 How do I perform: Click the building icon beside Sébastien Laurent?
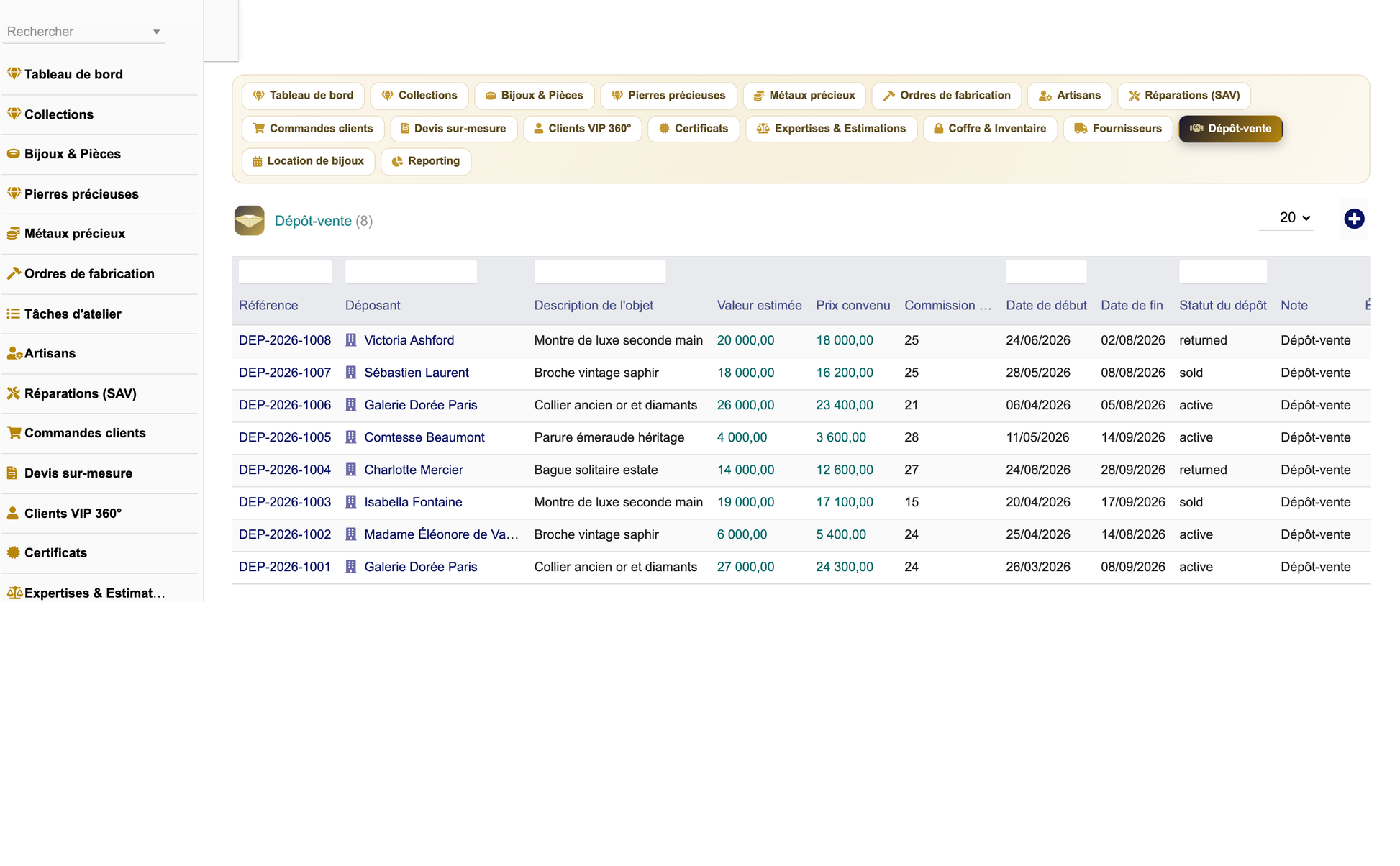351,373
